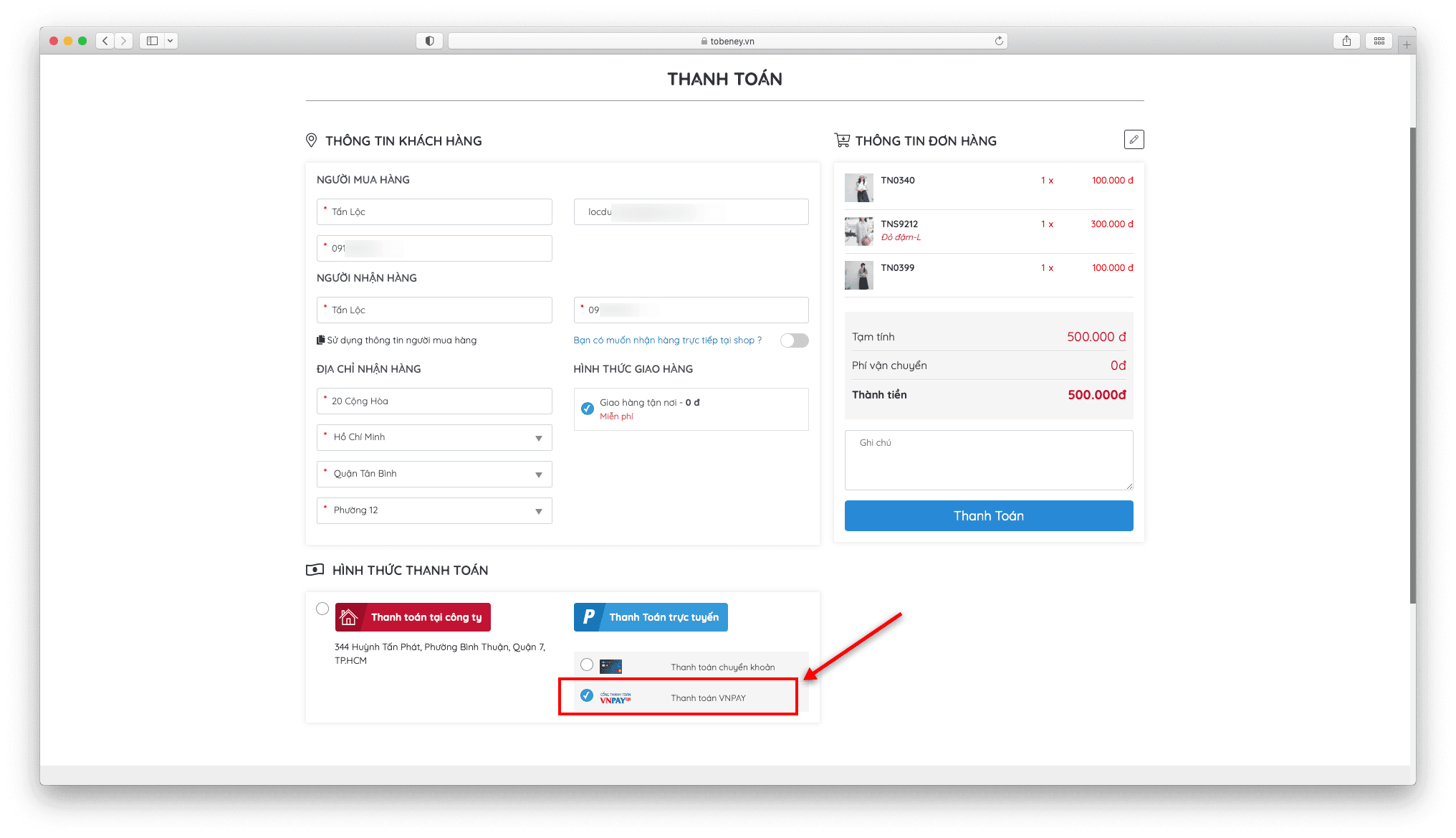Viewport: 1456px width, 838px height.
Task: Click the Thanh Toán trực tuyến banner
Action: (x=651, y=617)
